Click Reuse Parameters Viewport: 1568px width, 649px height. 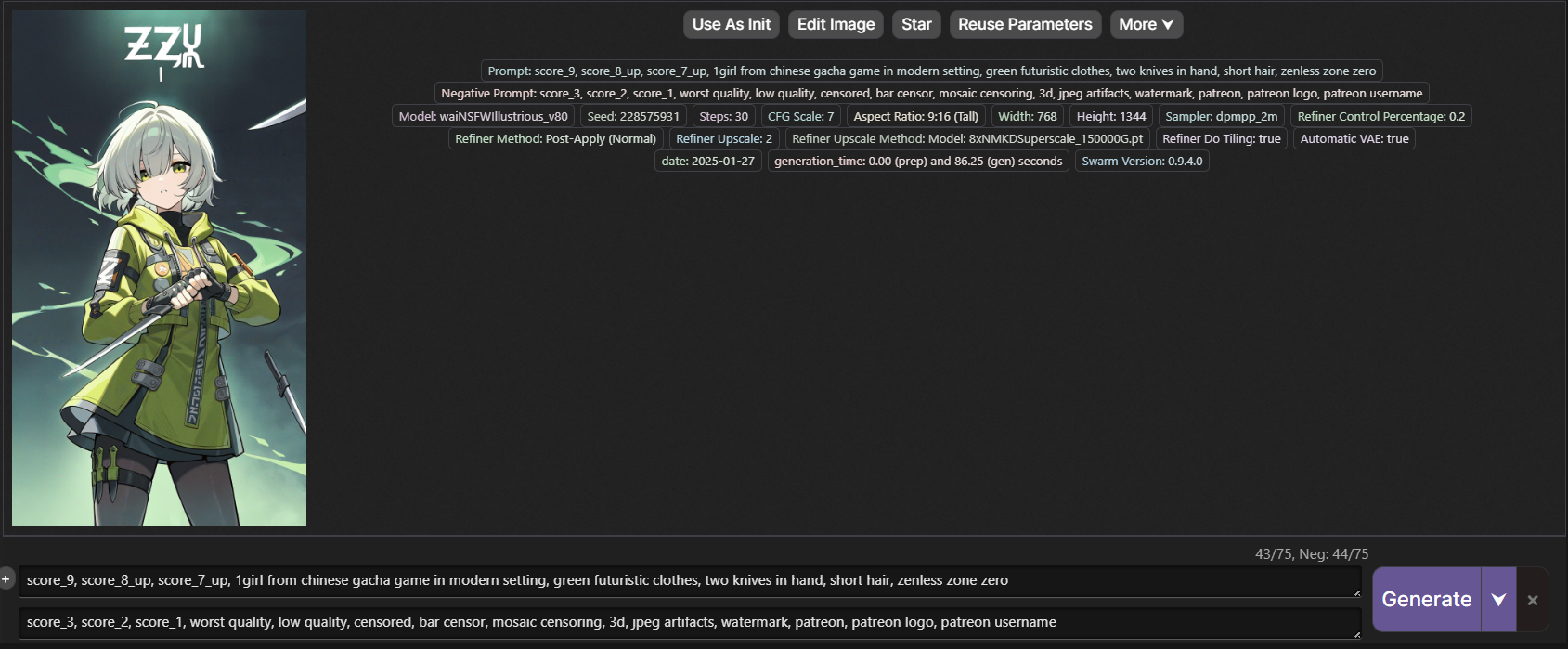coord(1025,24)
